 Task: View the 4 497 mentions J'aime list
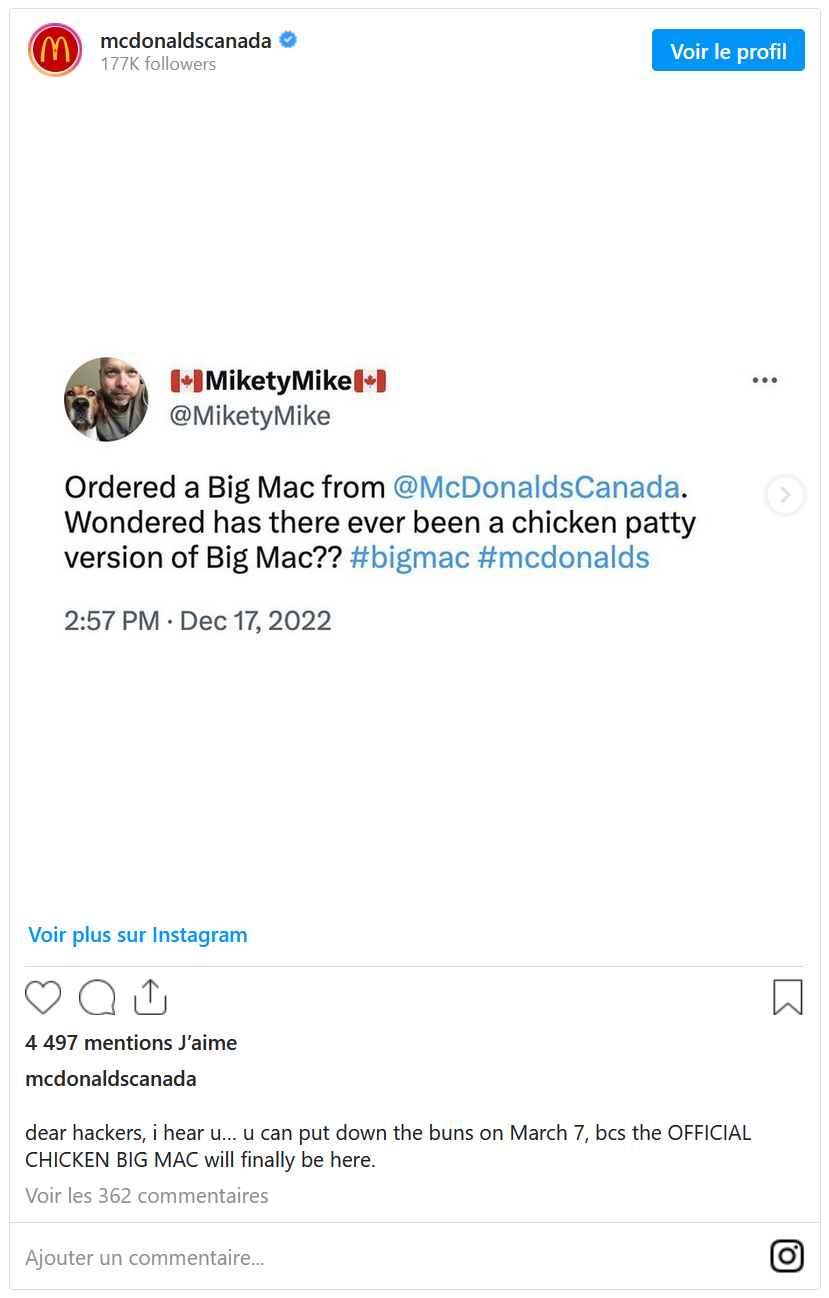pos(131,1043)
